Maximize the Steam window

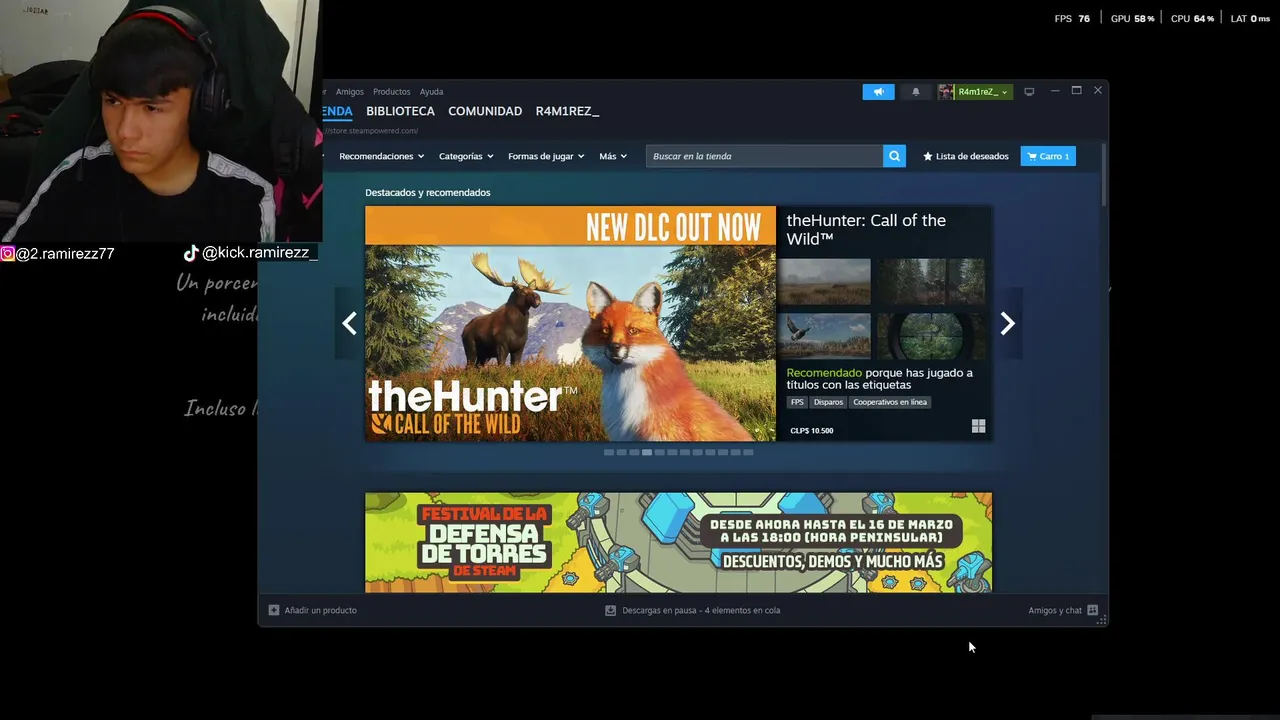(x=1076, y=91)
